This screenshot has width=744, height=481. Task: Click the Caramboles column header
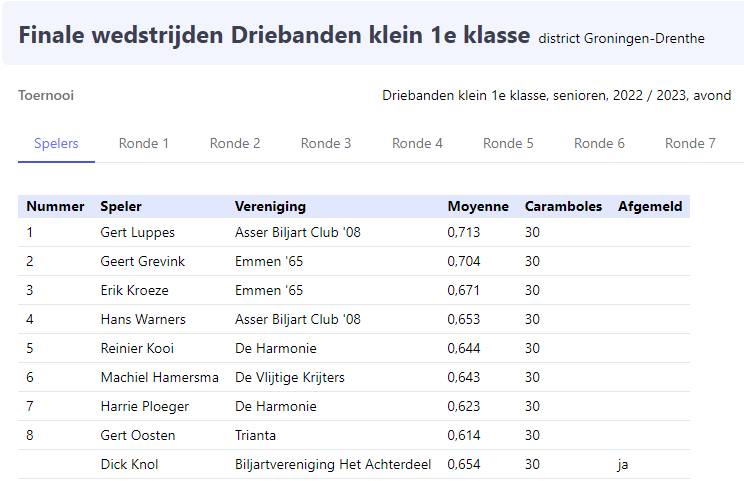(563, 207)
